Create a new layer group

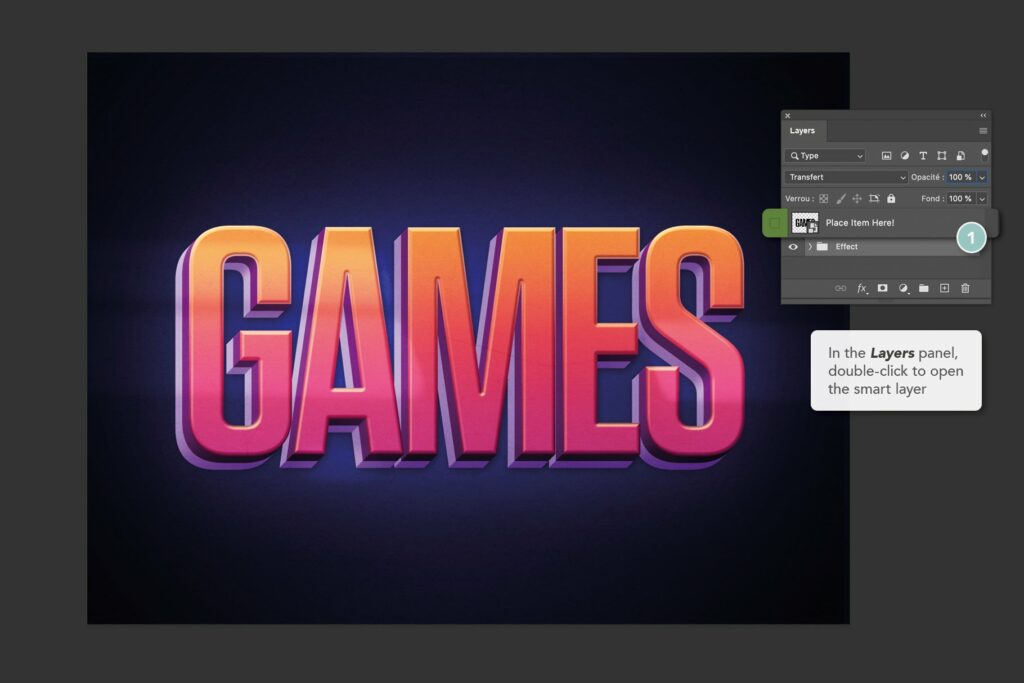(x=924, y=288)
